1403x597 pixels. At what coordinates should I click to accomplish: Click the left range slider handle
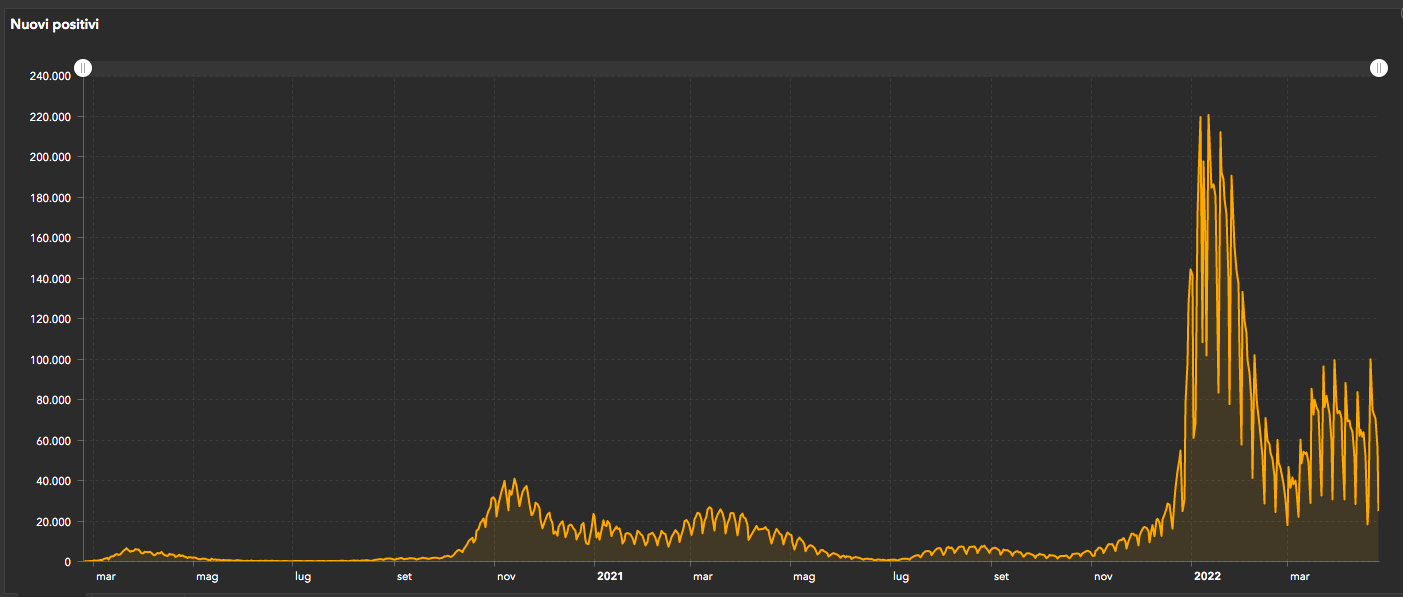point(84,68)
